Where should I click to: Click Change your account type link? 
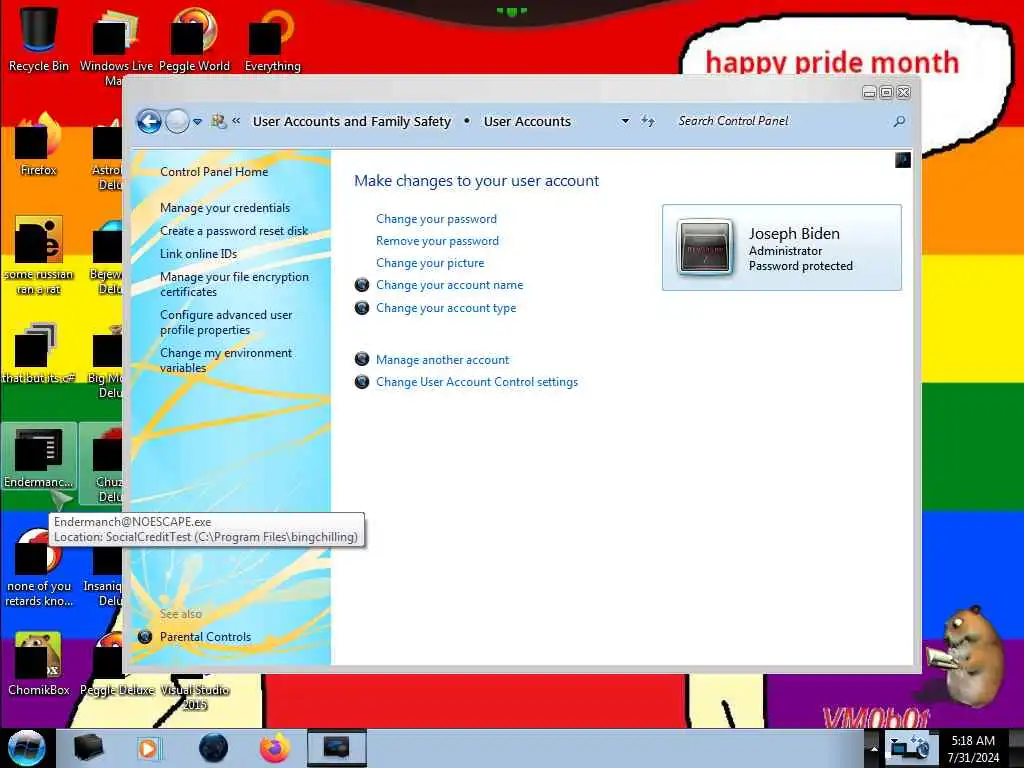446,308
